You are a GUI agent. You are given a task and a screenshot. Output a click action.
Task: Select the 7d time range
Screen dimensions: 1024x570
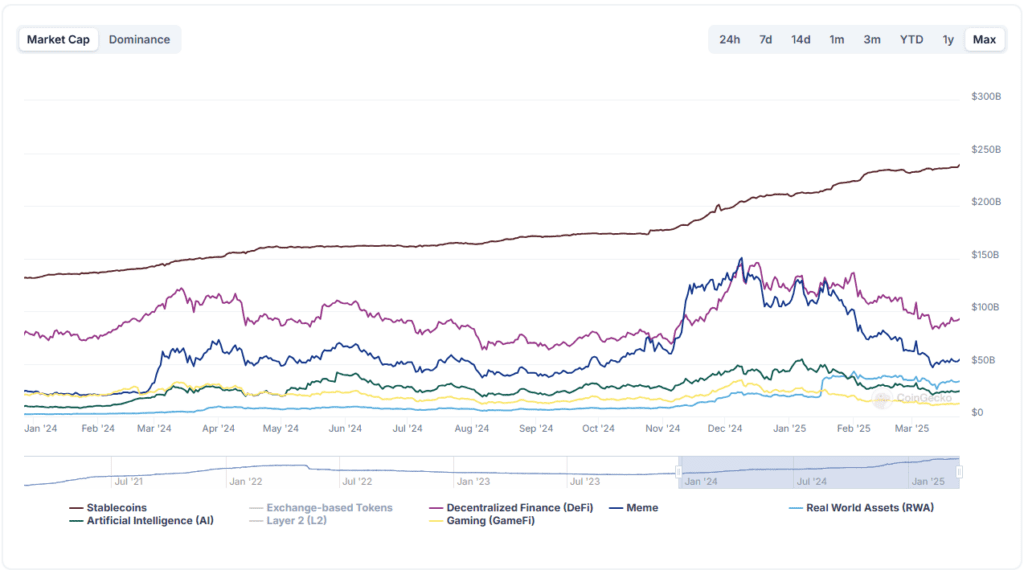[x=765, y=40]
